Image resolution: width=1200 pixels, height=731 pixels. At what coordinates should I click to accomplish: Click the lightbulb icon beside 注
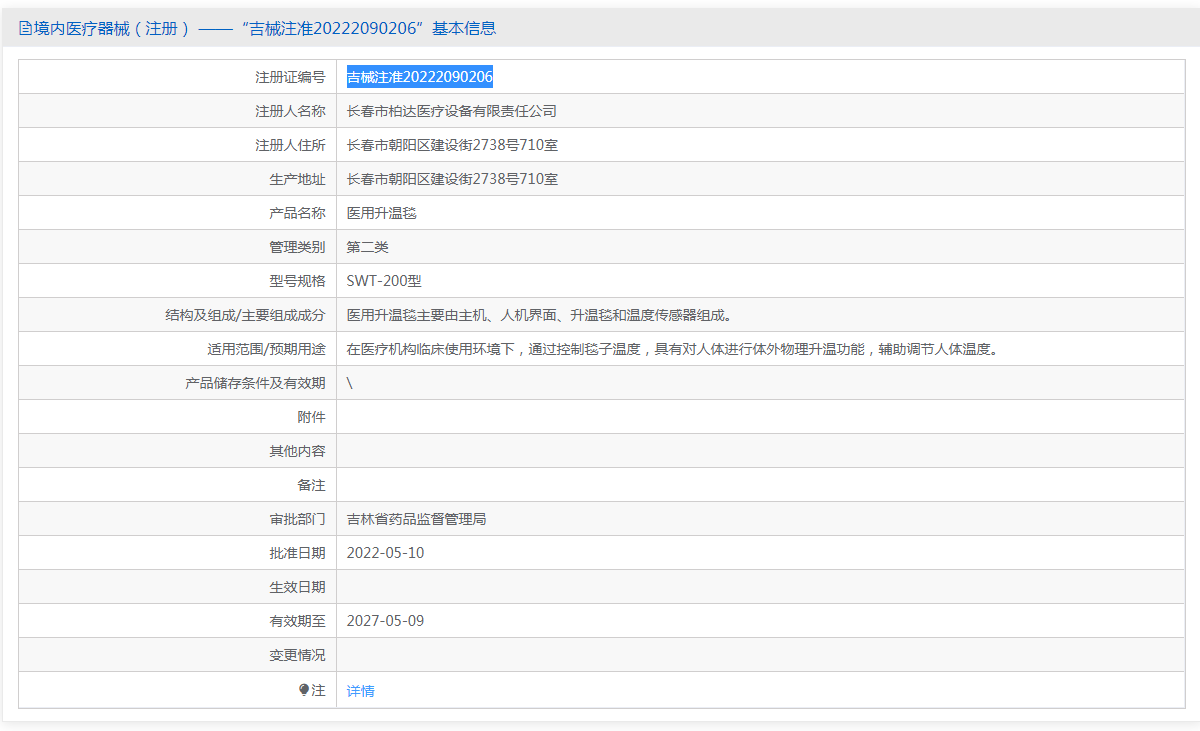tap(304, 690)
